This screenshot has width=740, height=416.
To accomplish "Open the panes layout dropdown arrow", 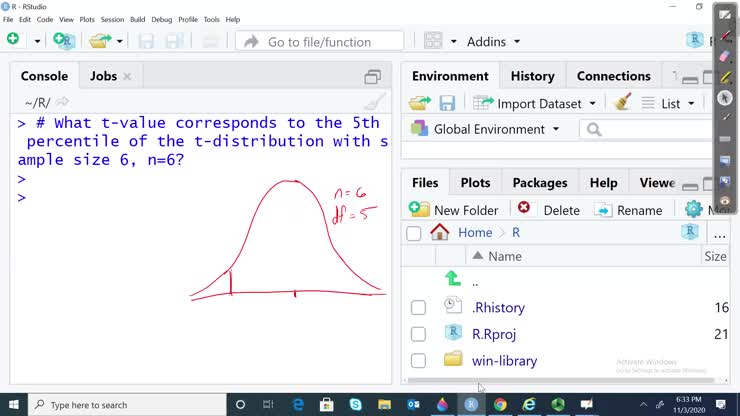I will [x=454, y=42].
